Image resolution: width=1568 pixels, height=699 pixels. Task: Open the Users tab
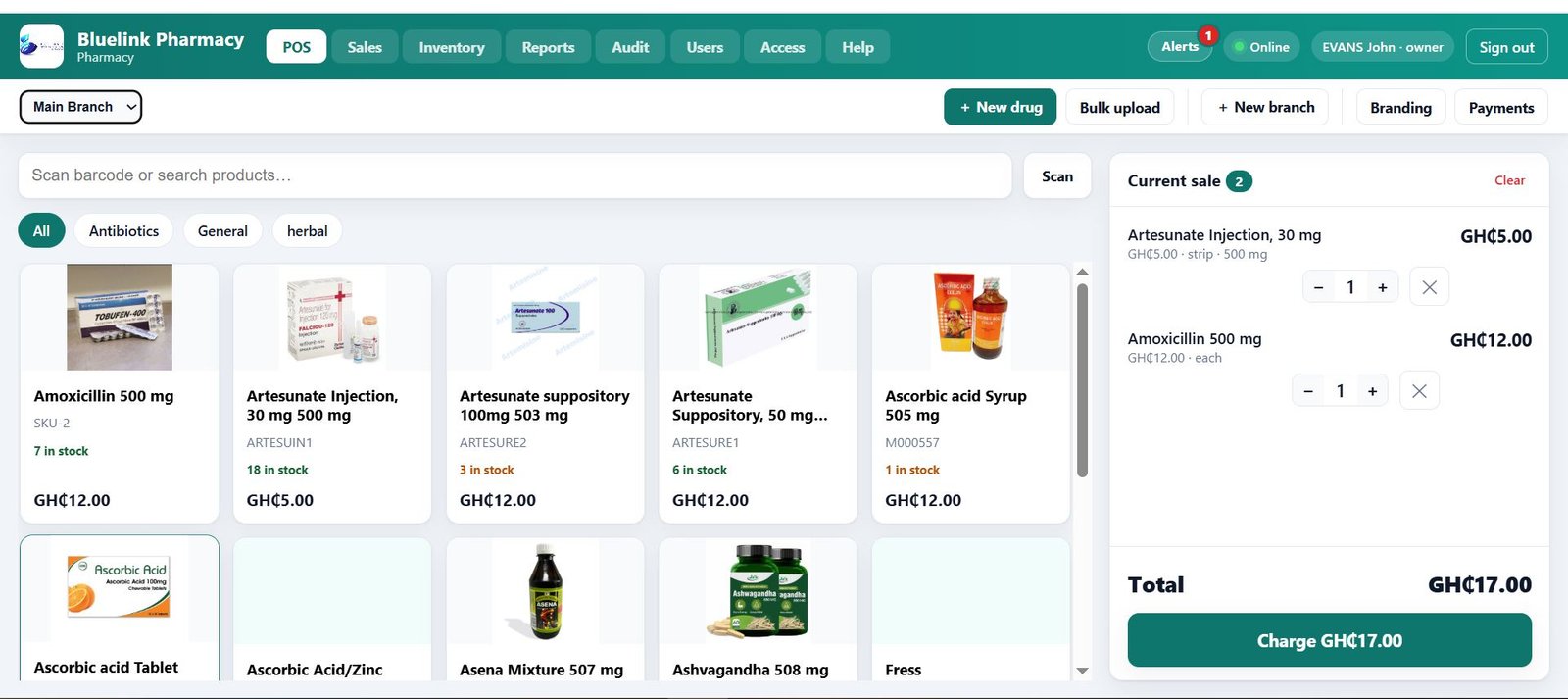[705, 47]
